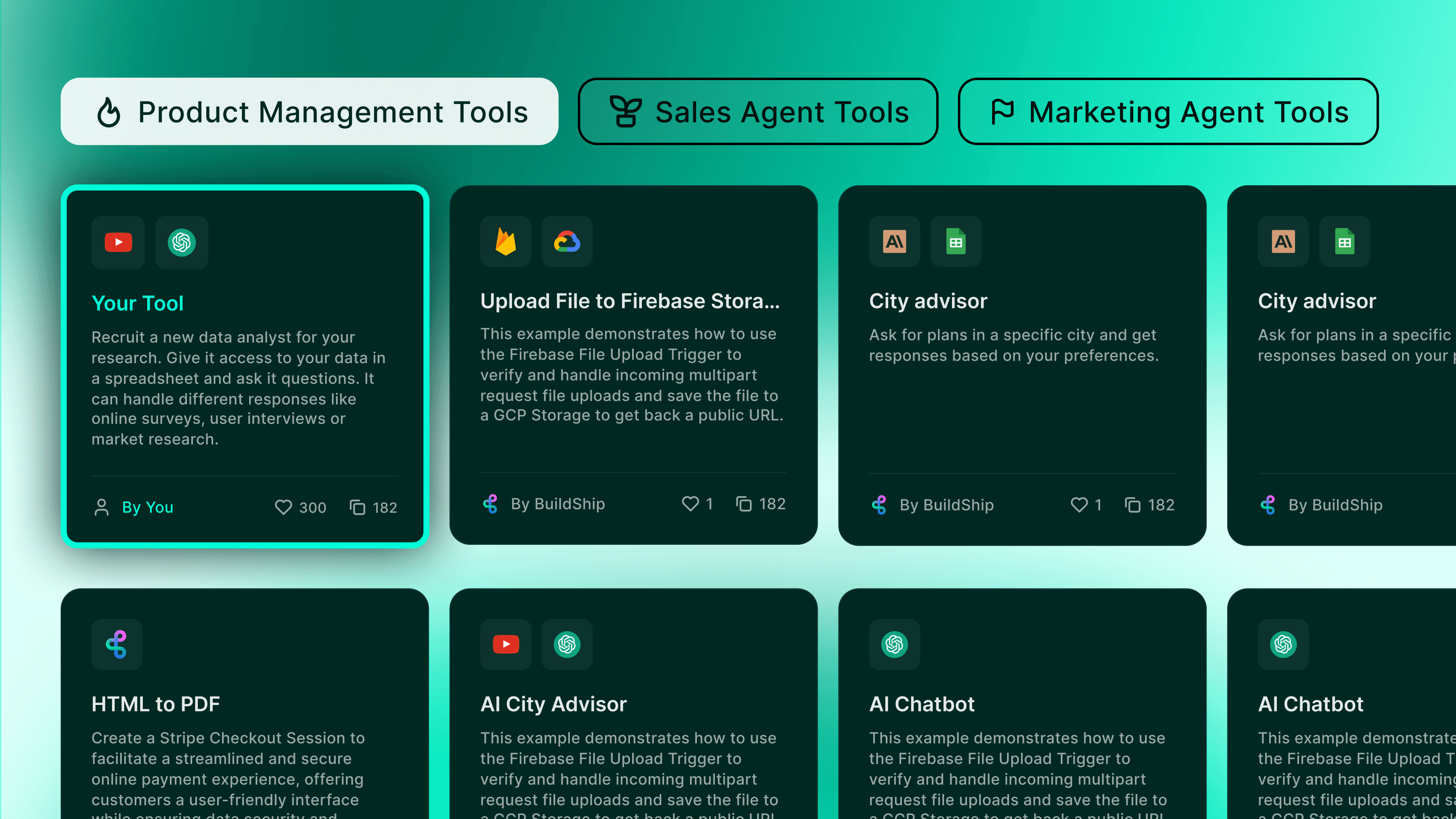
Task: Open the AI City Advisor card title
Action: (553, 704)
